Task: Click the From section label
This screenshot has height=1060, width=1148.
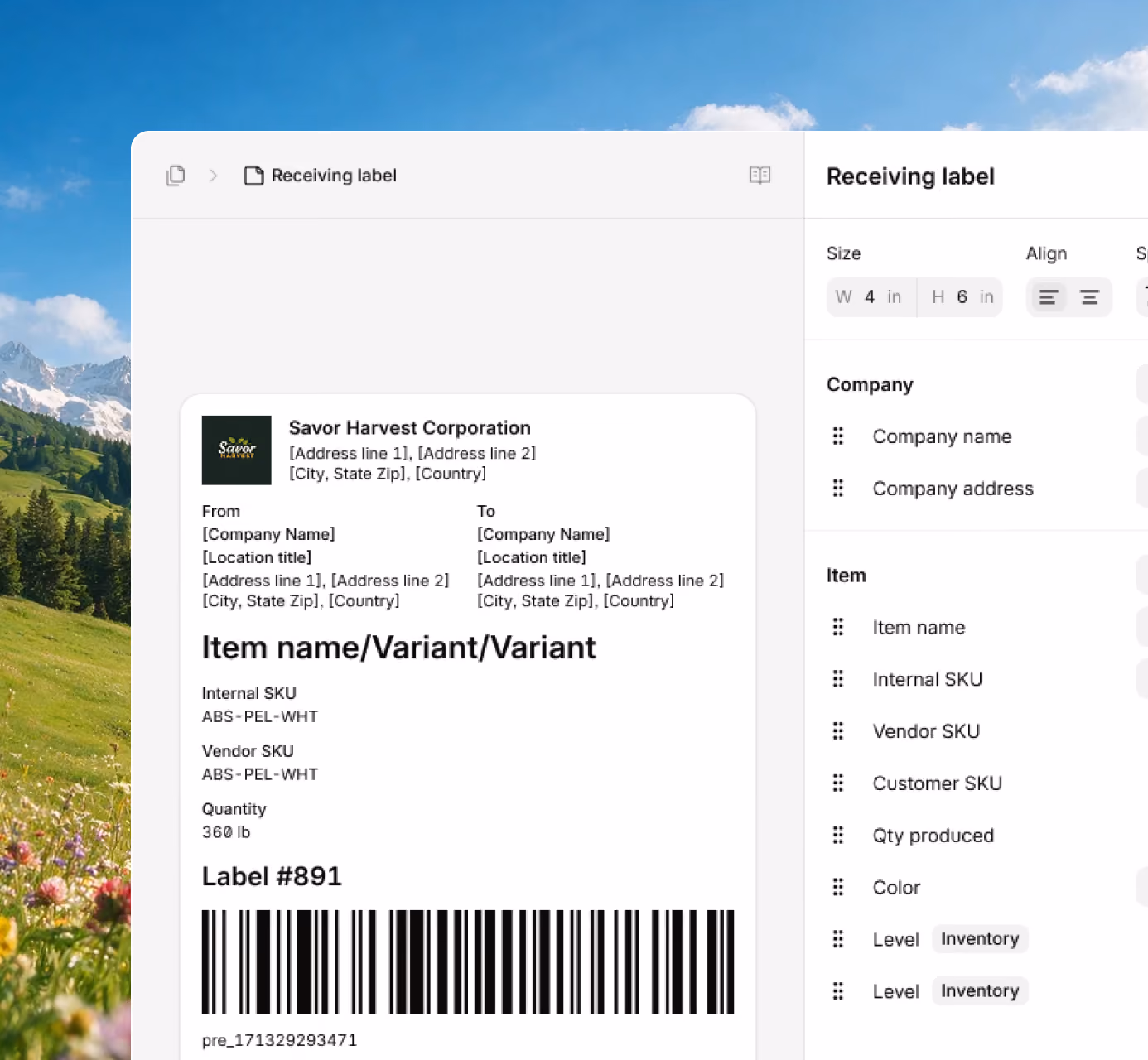Action: [221, 512]
